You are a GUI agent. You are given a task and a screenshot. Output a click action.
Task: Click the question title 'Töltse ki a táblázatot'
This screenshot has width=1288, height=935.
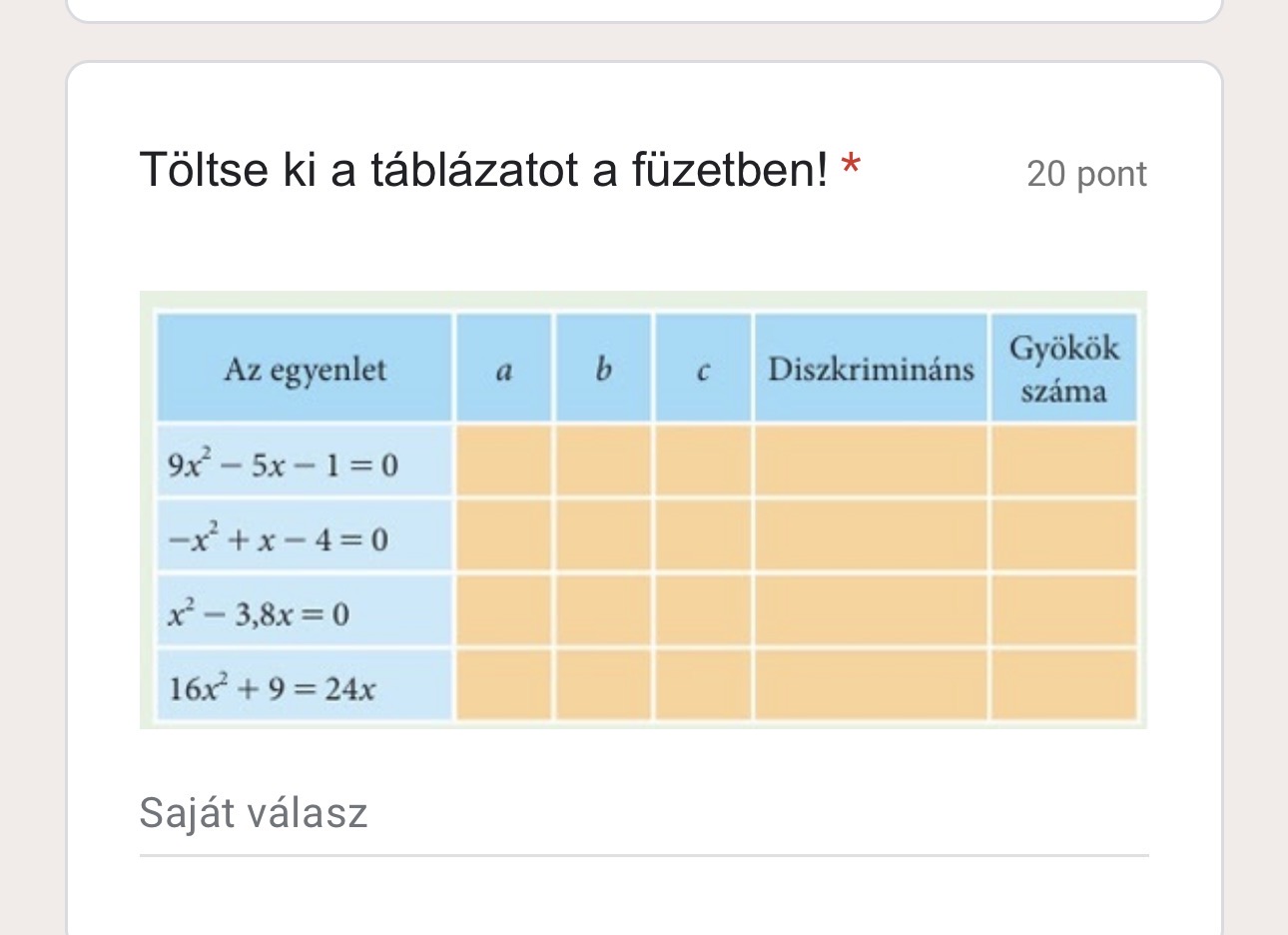[483, 170]
